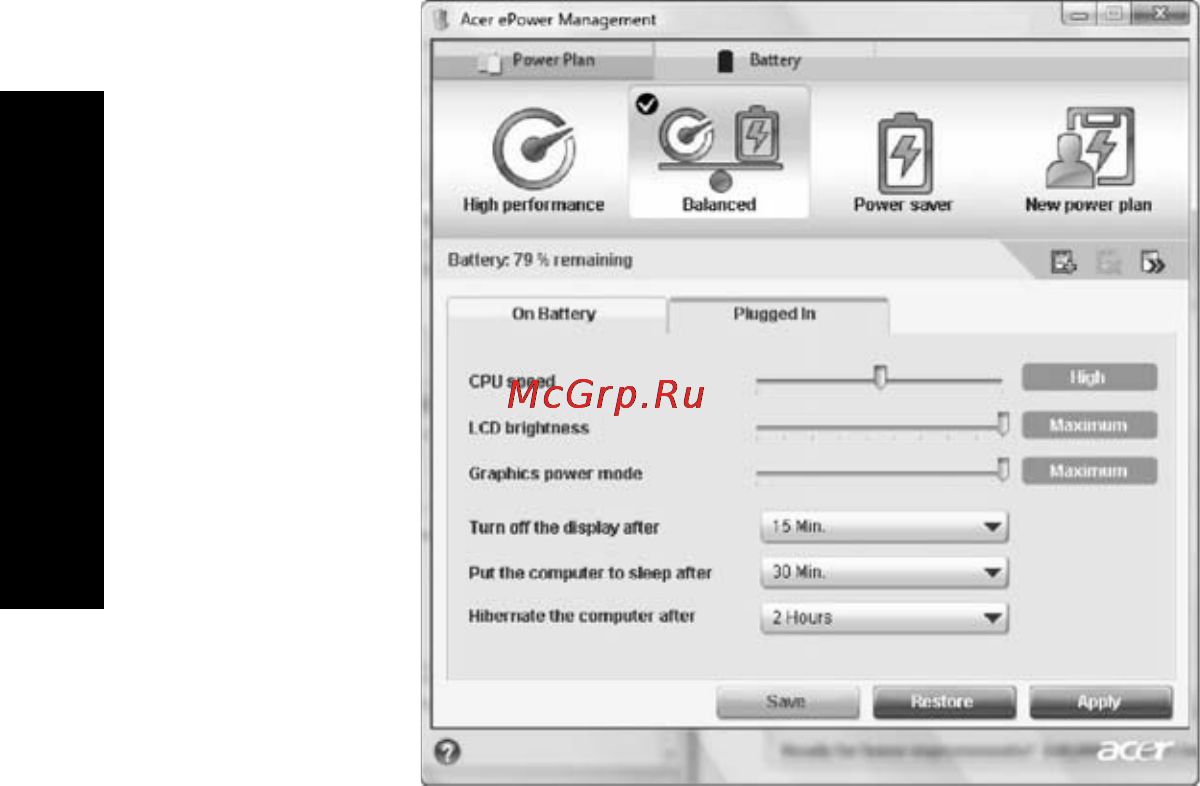Click the double-arrow icon beside battery status
This screenshot has width=1200, height=786.
tap(1153, 264)
